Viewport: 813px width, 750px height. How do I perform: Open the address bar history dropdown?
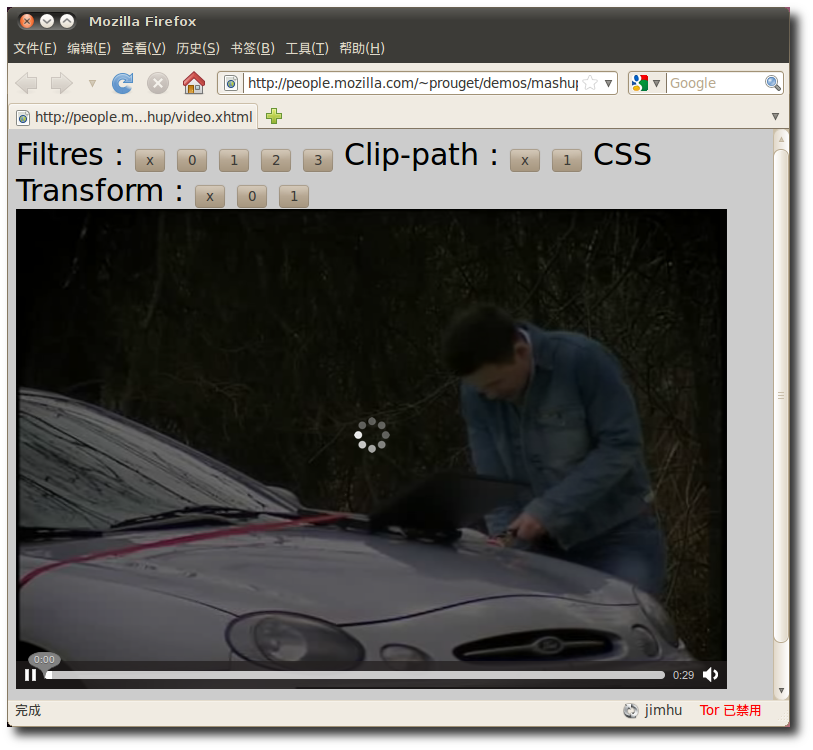(609, 83)
